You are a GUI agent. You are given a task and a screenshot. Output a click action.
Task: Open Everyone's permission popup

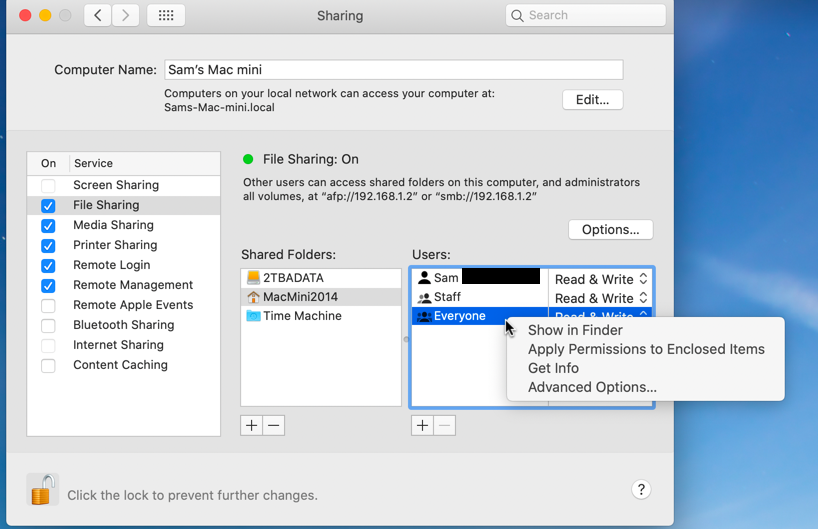tap(600, 313)
